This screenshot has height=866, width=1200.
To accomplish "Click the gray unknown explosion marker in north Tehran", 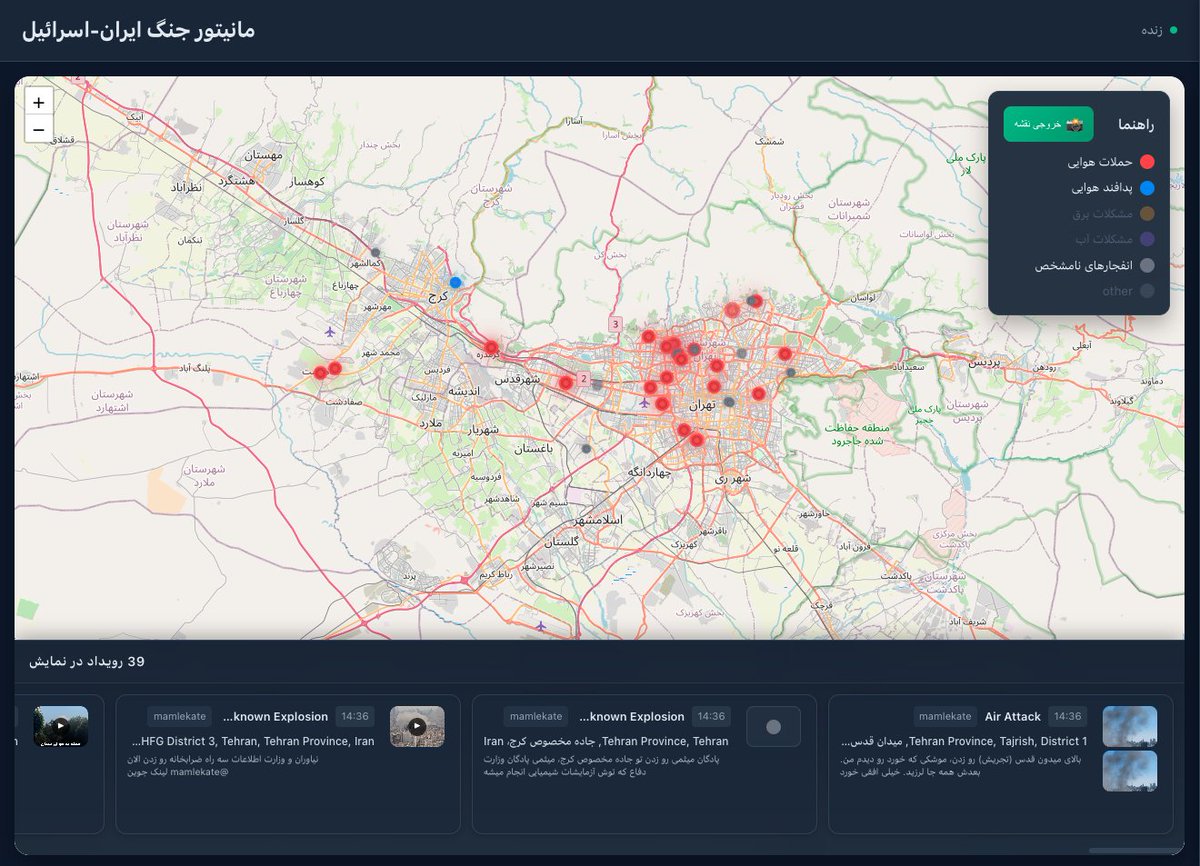I will point(752,300).
